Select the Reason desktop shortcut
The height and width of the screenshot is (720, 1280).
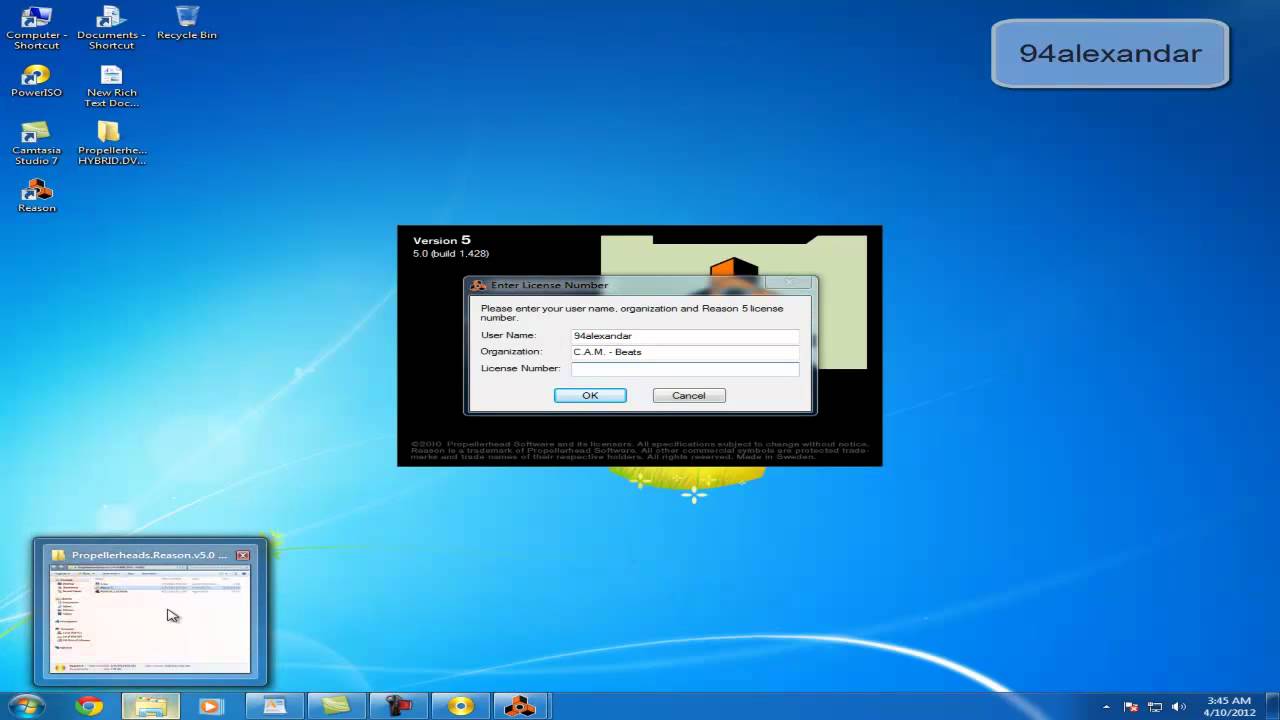(37, 195)
